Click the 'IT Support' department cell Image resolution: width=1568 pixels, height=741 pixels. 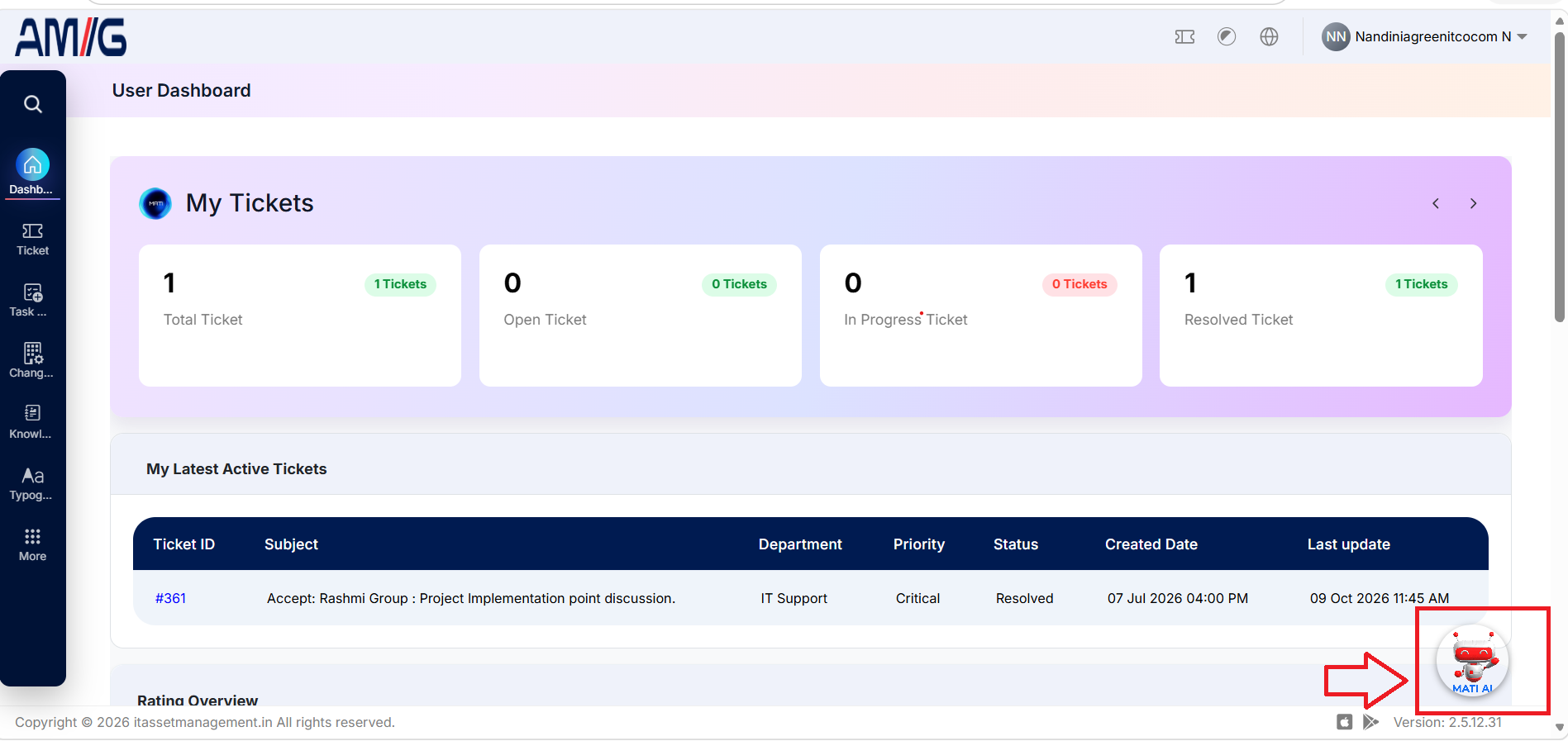tap(794, 598)
